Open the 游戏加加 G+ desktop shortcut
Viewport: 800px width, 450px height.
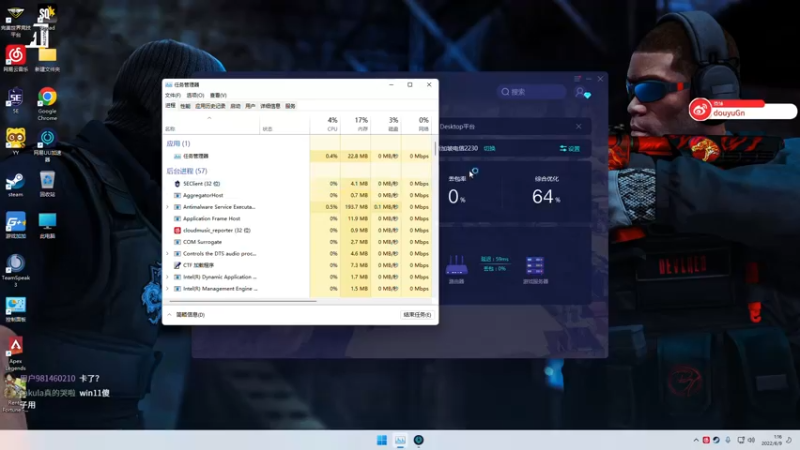[x=15, y=226]
